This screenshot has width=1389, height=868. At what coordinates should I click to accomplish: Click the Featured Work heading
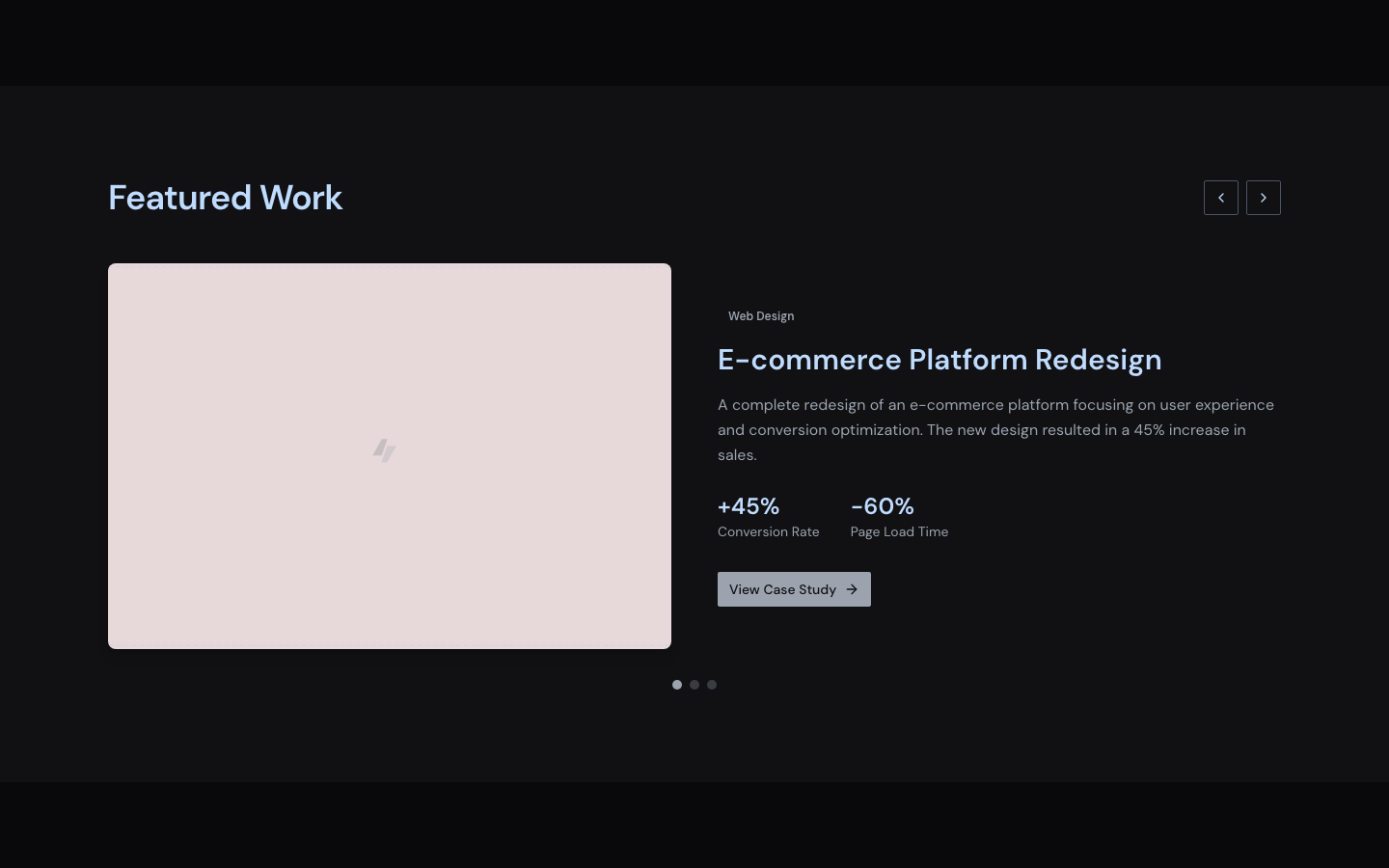(x=225, y=198)
